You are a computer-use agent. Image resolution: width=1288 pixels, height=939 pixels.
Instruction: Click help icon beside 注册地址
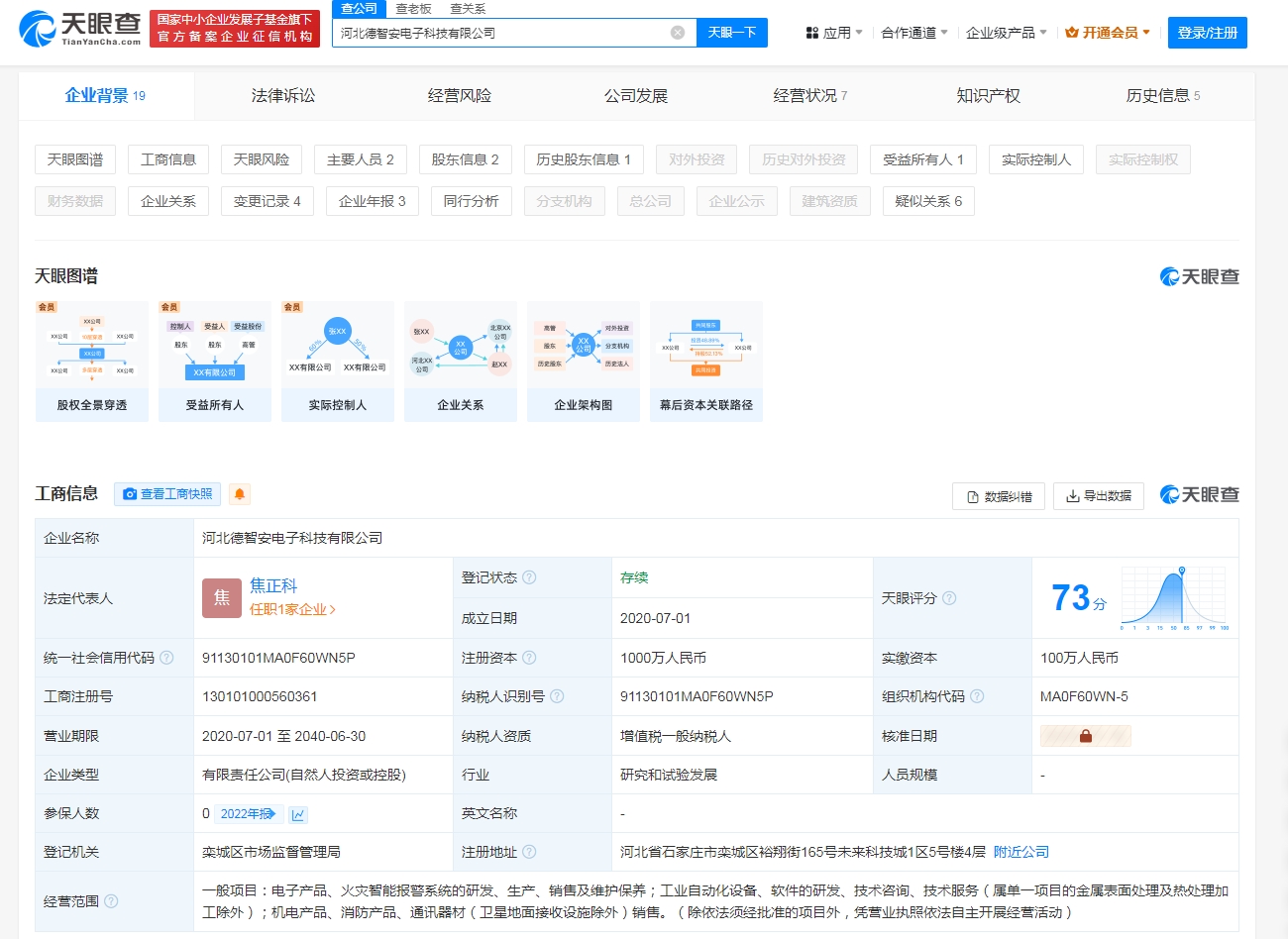(x=529, y=852)
